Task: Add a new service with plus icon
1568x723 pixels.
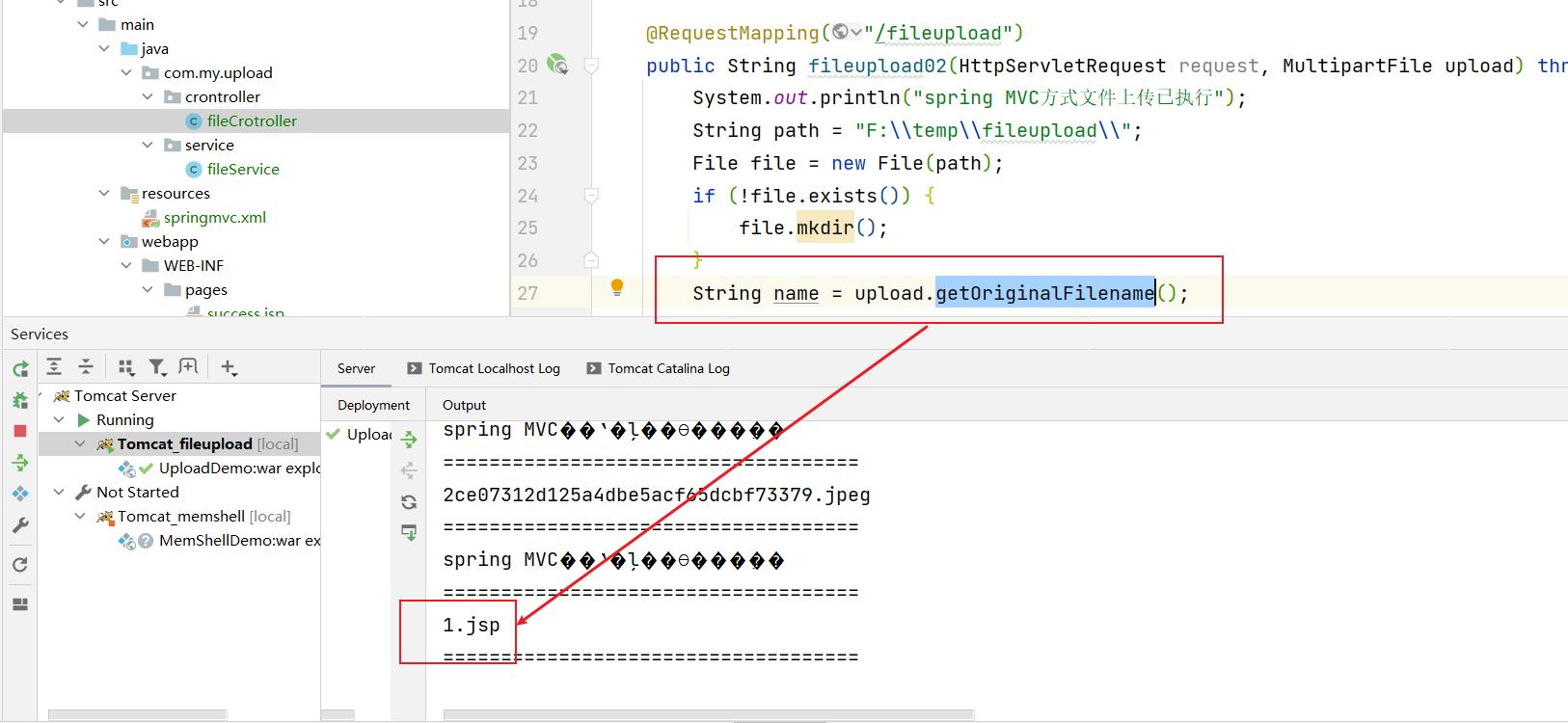Action: pyautogui.click(x=229, y=367)
